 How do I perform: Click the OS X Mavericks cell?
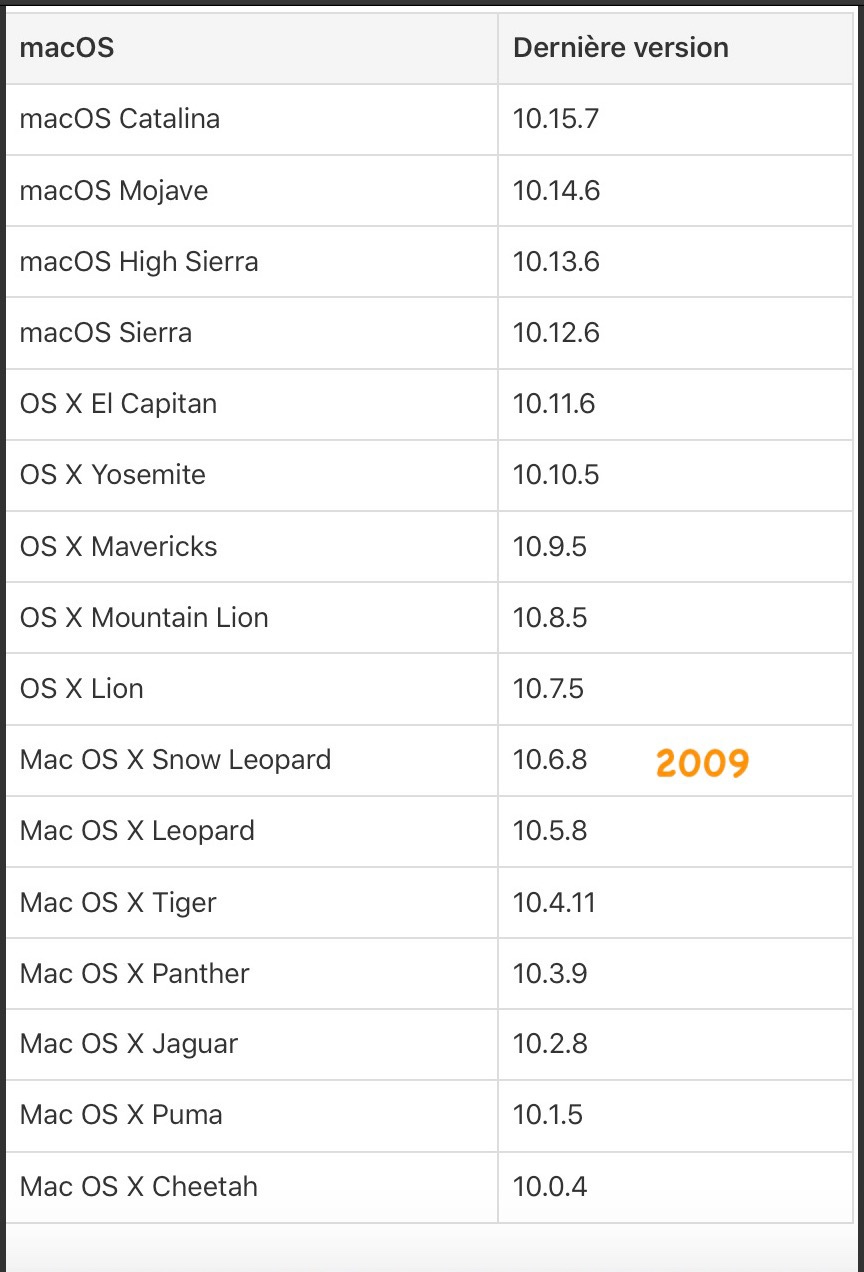(118, 547)
